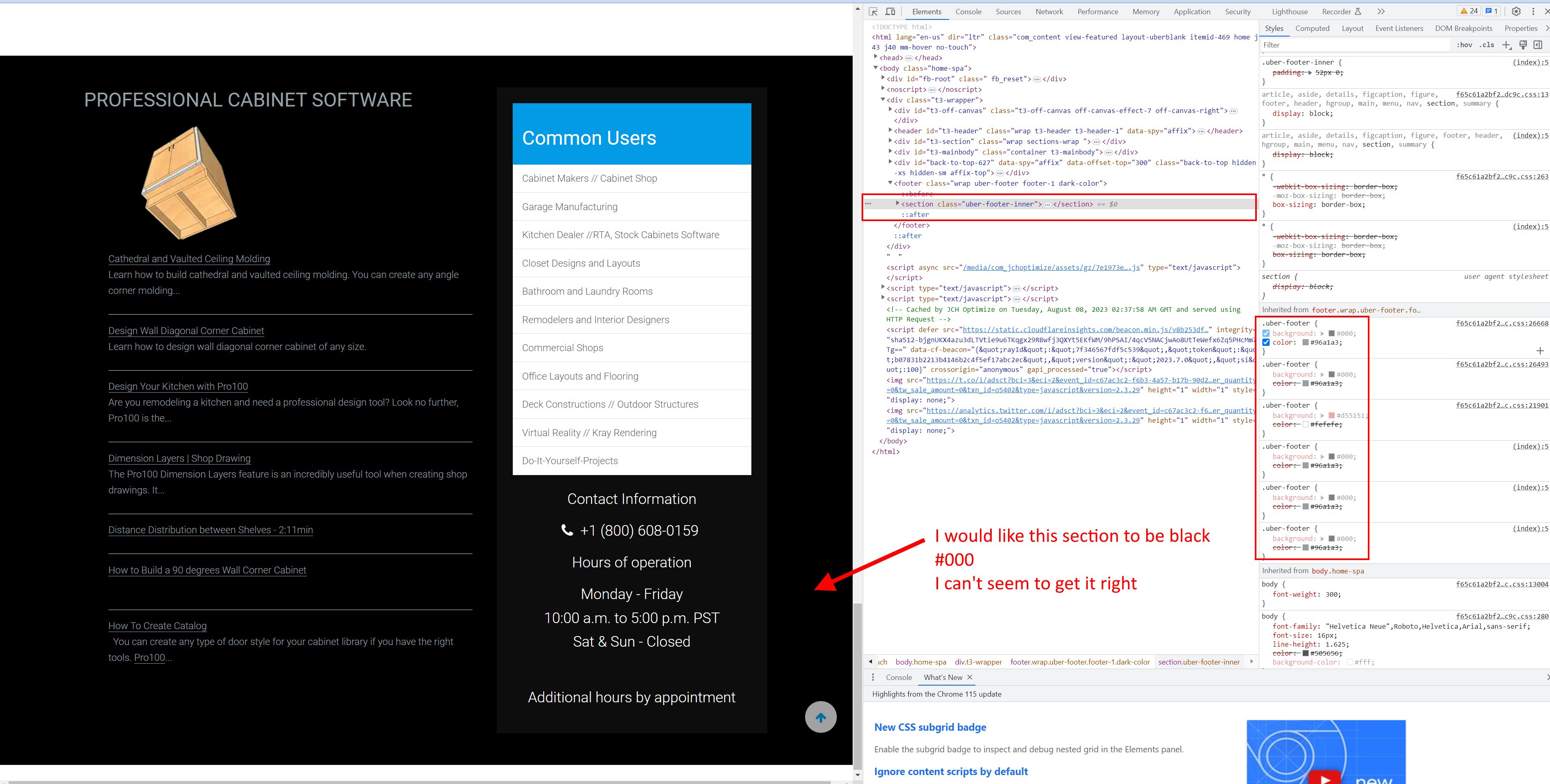Expand the uber-footer-inner section node
The width and height of the screenshot is (1550, 784).
click(x=897, y=204)
